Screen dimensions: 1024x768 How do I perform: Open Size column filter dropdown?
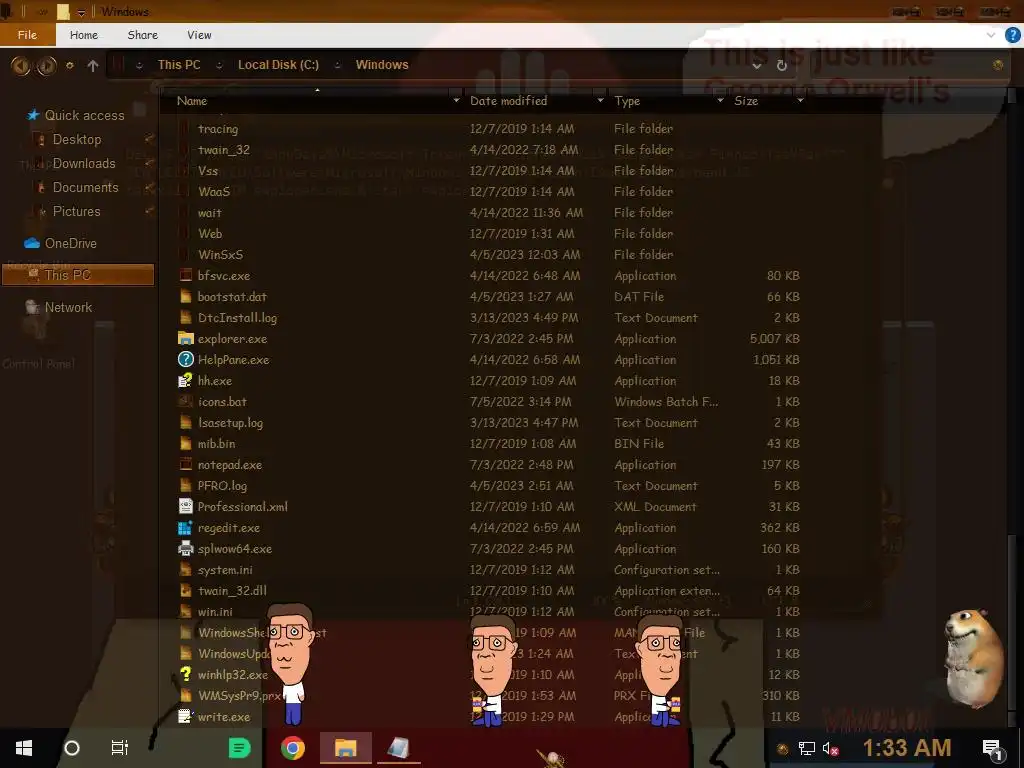[800, 101]
